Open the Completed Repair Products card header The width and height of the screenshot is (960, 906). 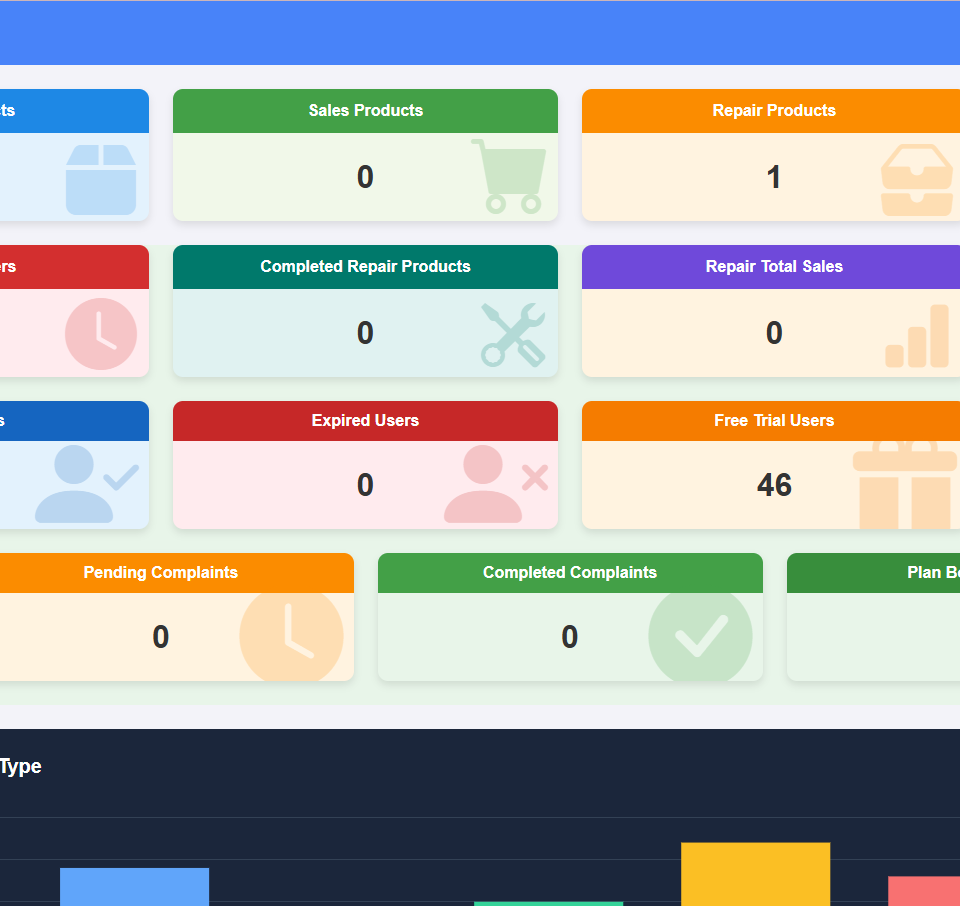coord(365,267)
